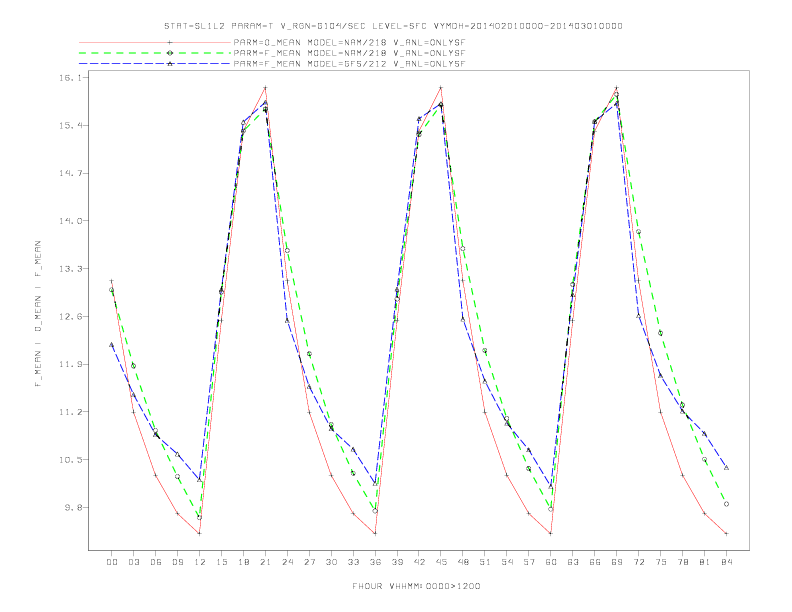The image size is (792, 612).
Task: Click the x-axis hour label 69
Action: 616,562
